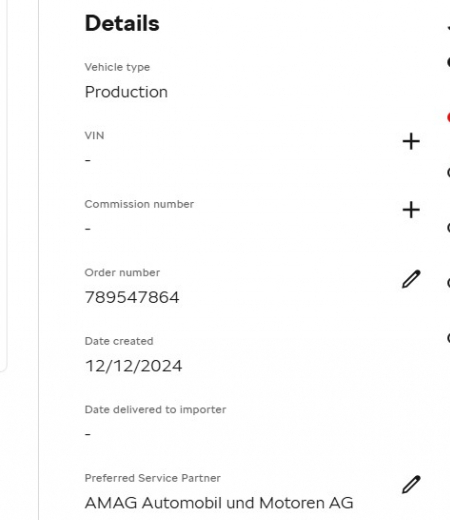Click the red status dot at right edge
The width and height of the screenshot is (450, 520).
point(448,117)
